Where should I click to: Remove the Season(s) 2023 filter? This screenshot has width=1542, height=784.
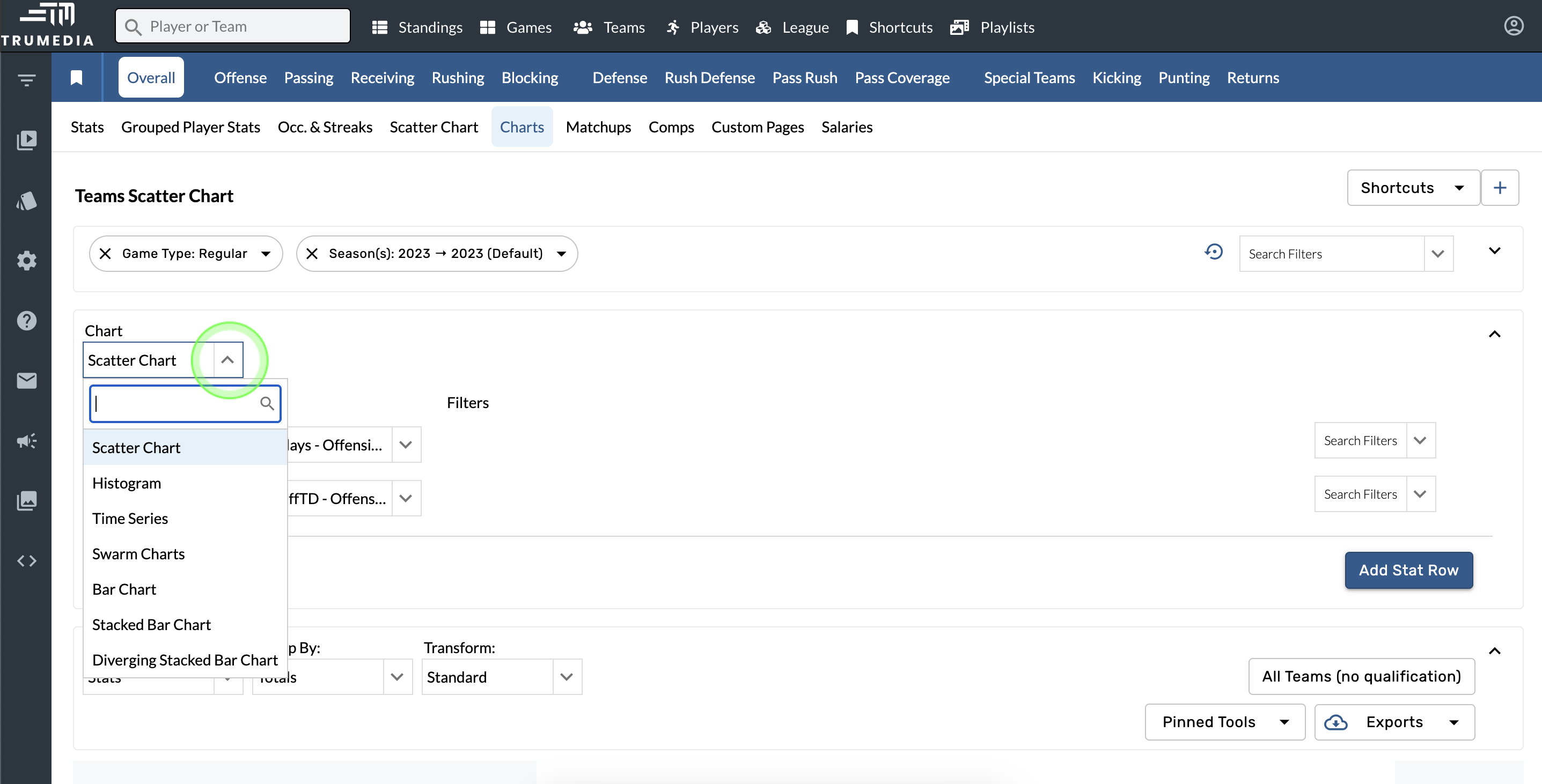pos(312,254)
